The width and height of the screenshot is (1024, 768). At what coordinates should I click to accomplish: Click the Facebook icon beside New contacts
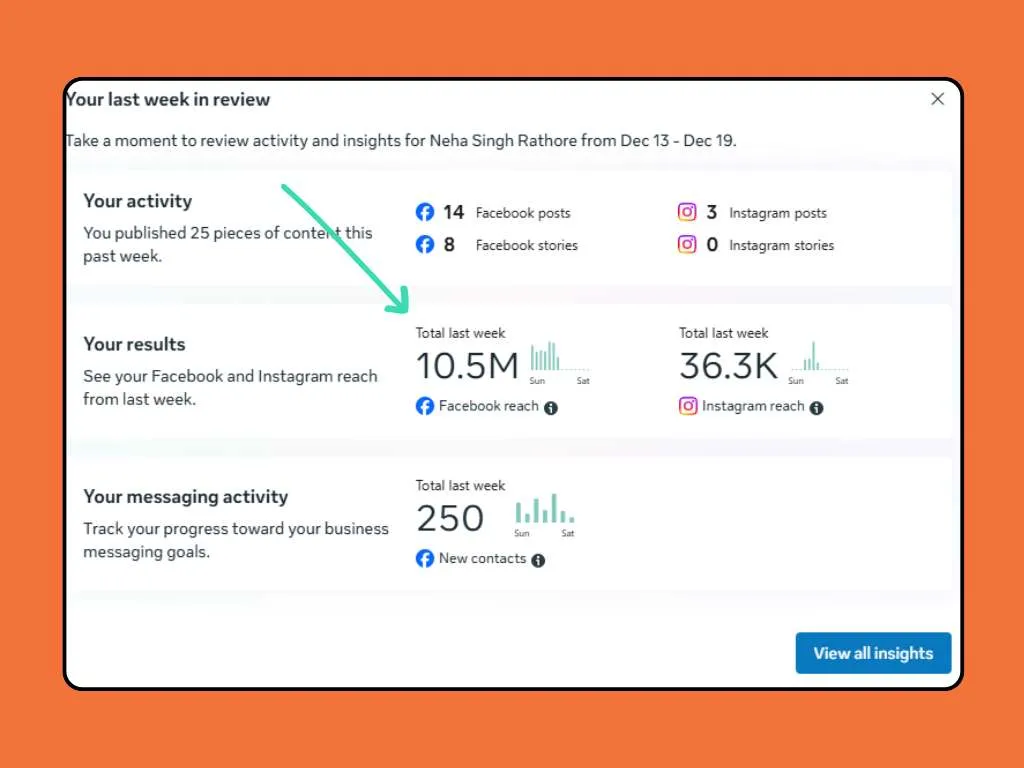coord(427,559)
